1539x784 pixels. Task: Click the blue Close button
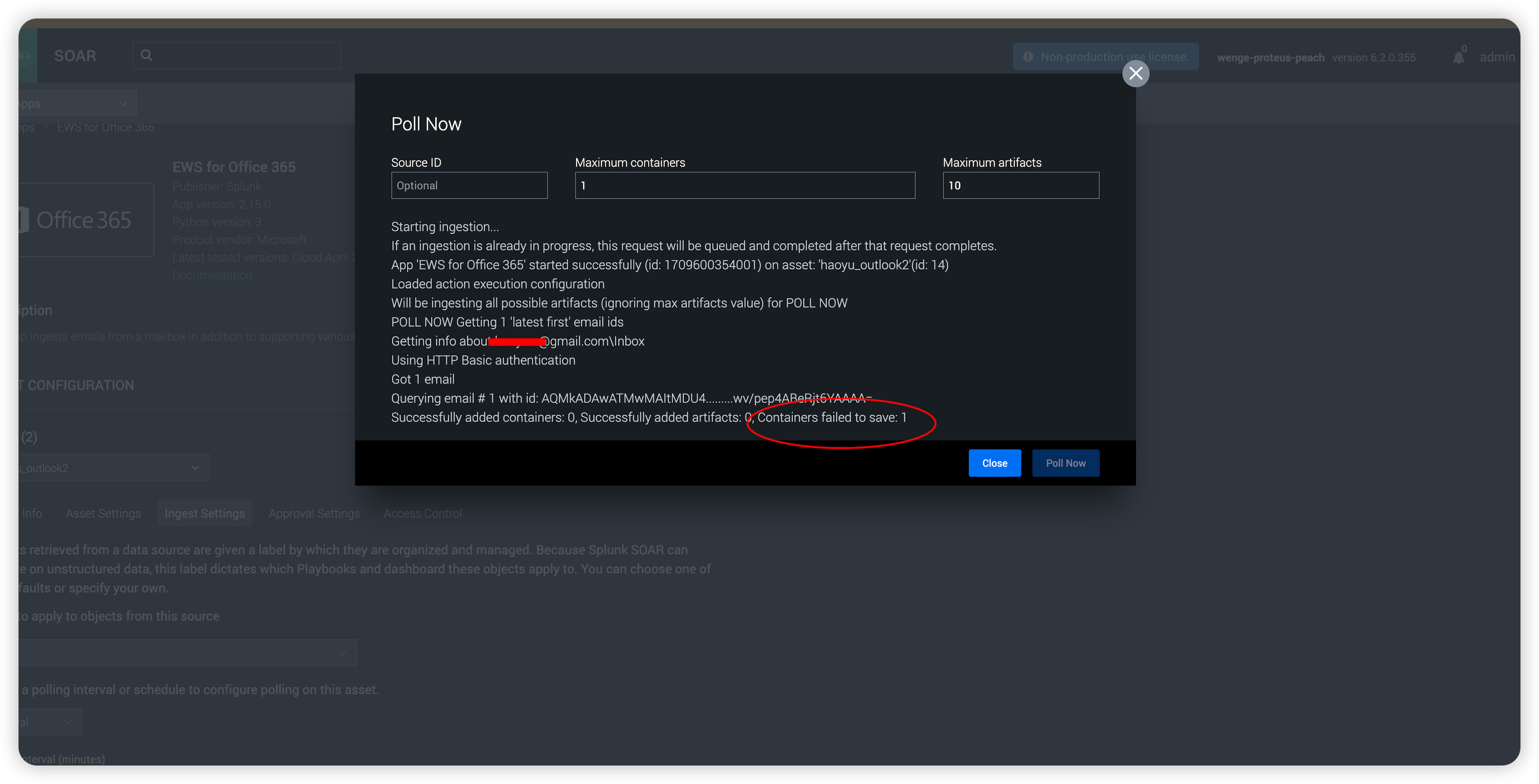click(x=994, y=463)
